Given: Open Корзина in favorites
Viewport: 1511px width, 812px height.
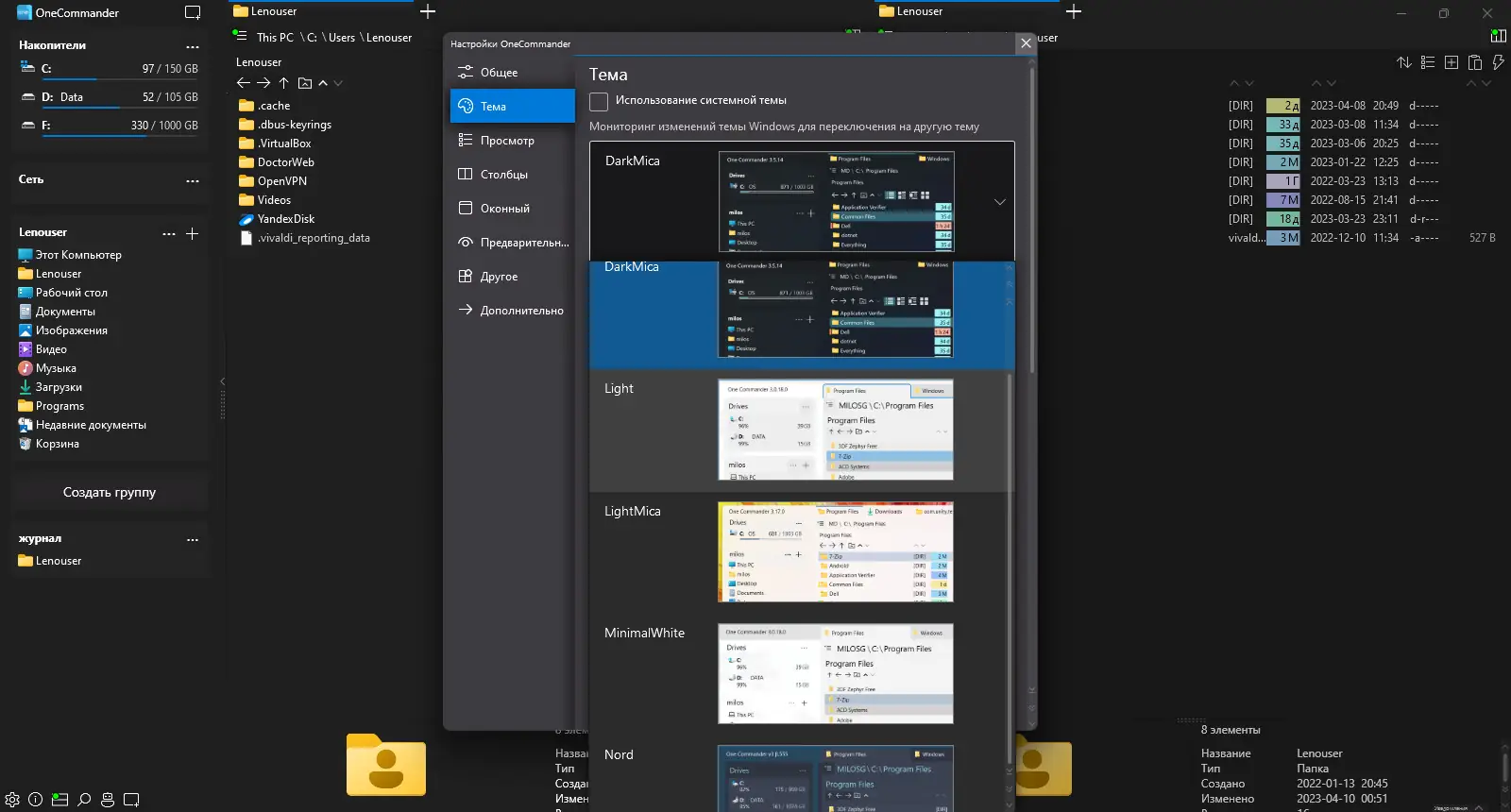Looking at the screenshot, I should [48, 444].
